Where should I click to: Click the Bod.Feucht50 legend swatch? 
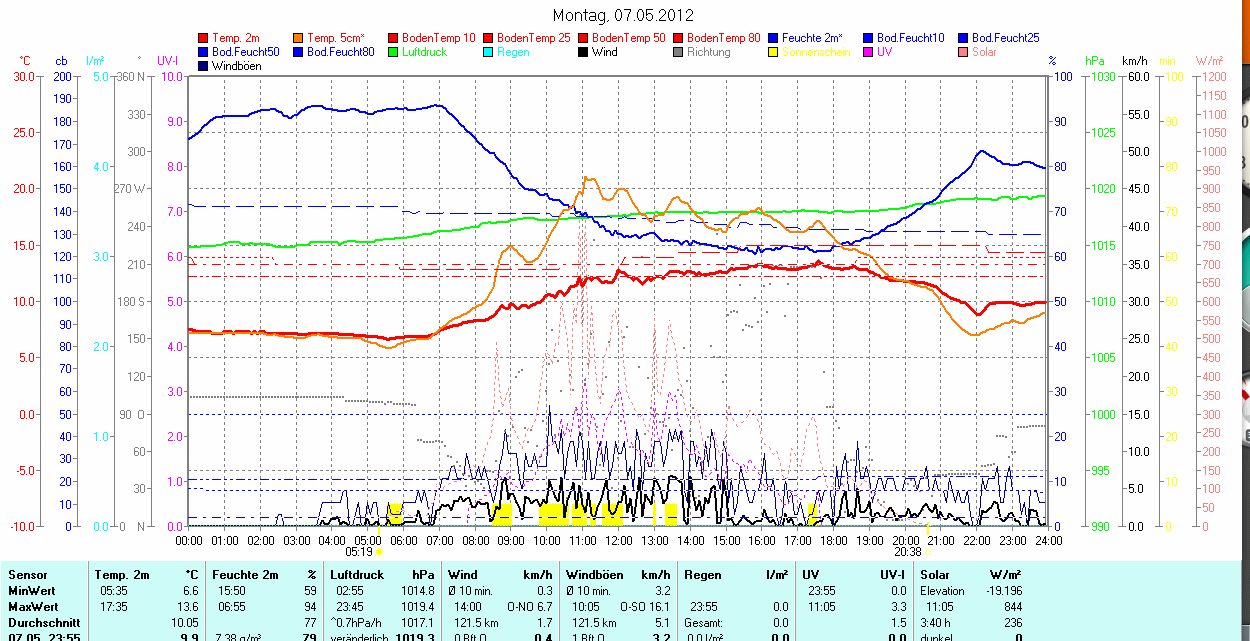(203, 52)
